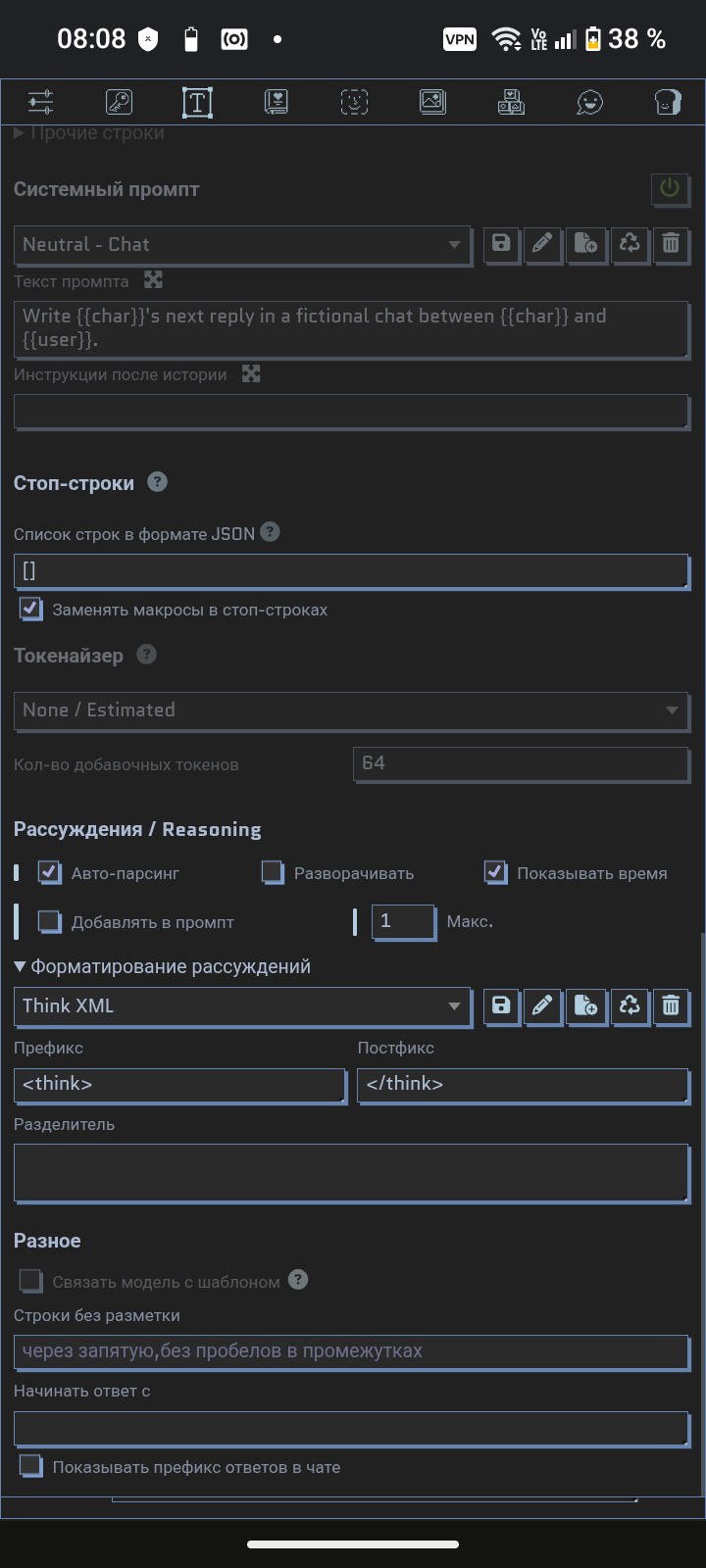Viewport: 706px width, 1568px height.
Task: Delete the Neutral - Chat system prompt
Action: (x=671, y=244)
